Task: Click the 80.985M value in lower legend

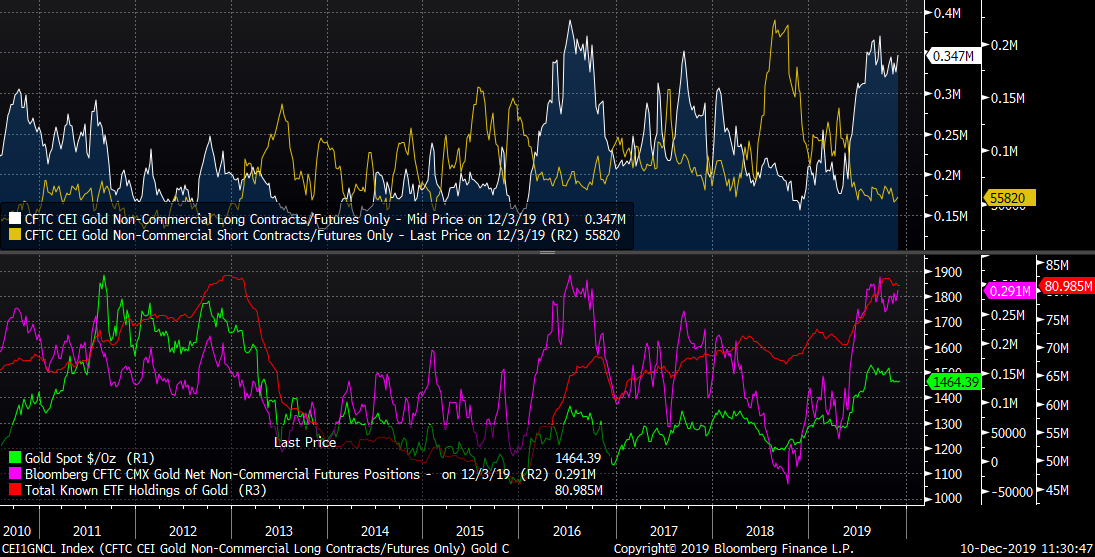Action: [579, 491]
